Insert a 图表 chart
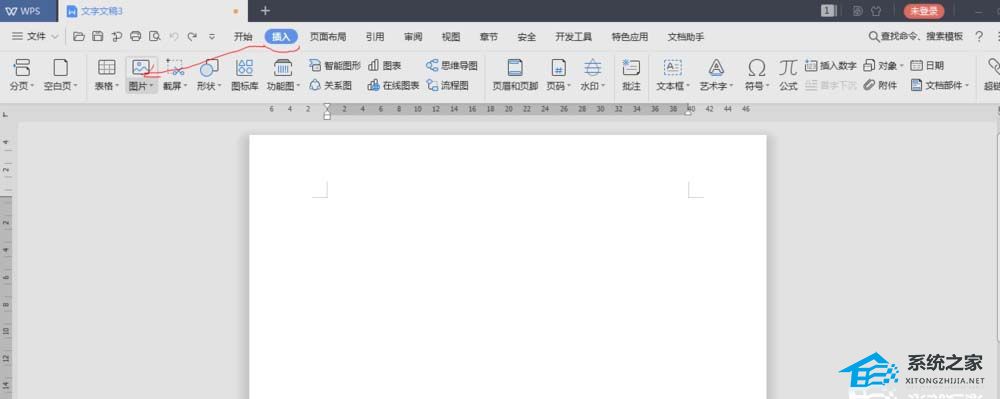 385,65
